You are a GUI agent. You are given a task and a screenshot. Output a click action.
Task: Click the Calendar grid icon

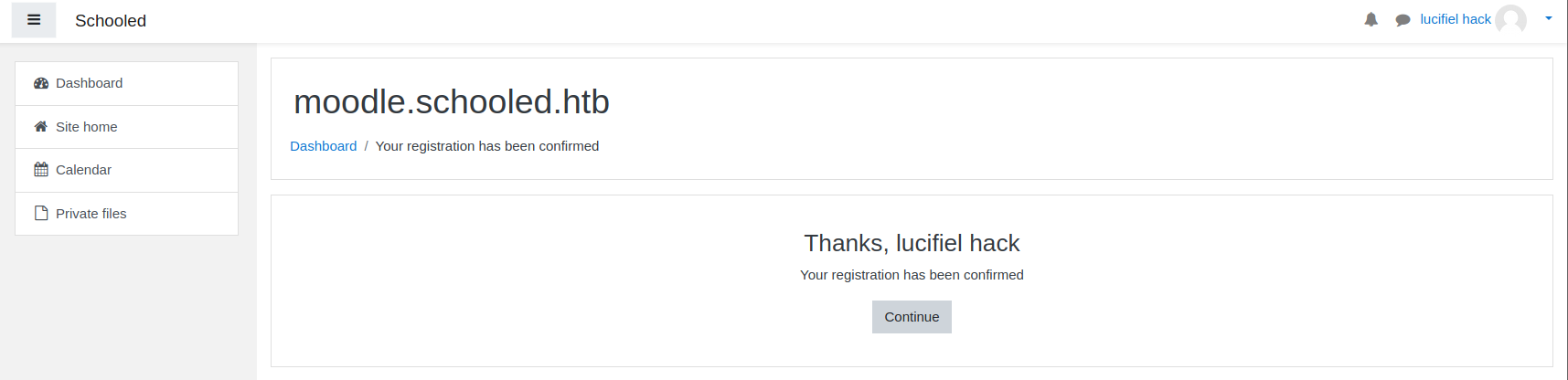pyautogui.click(x=41, y=170)
